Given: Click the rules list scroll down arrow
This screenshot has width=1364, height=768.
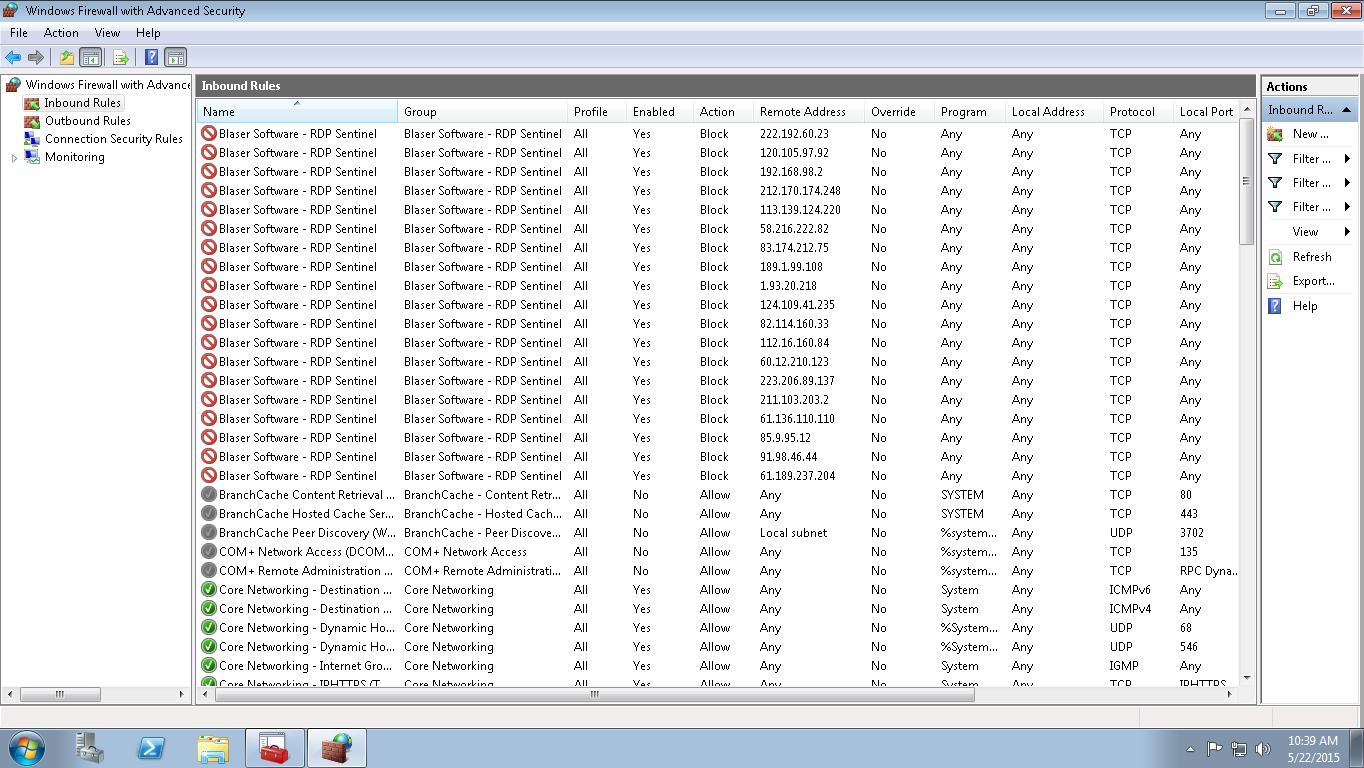Looking at the screenshot, I should pyautogui.click(x=1246, y=677).
